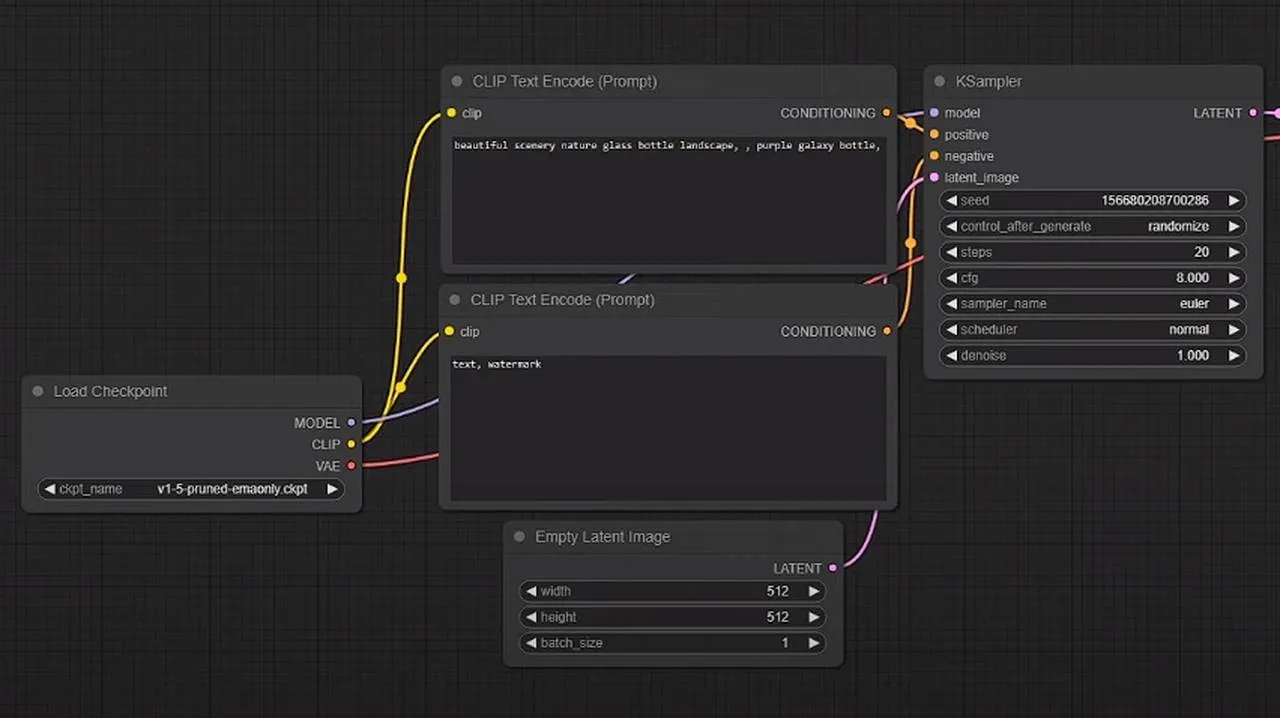This screenshot has width=1280, height=718.
Task: Click the height value 512
Action: (x=777, y=617)
